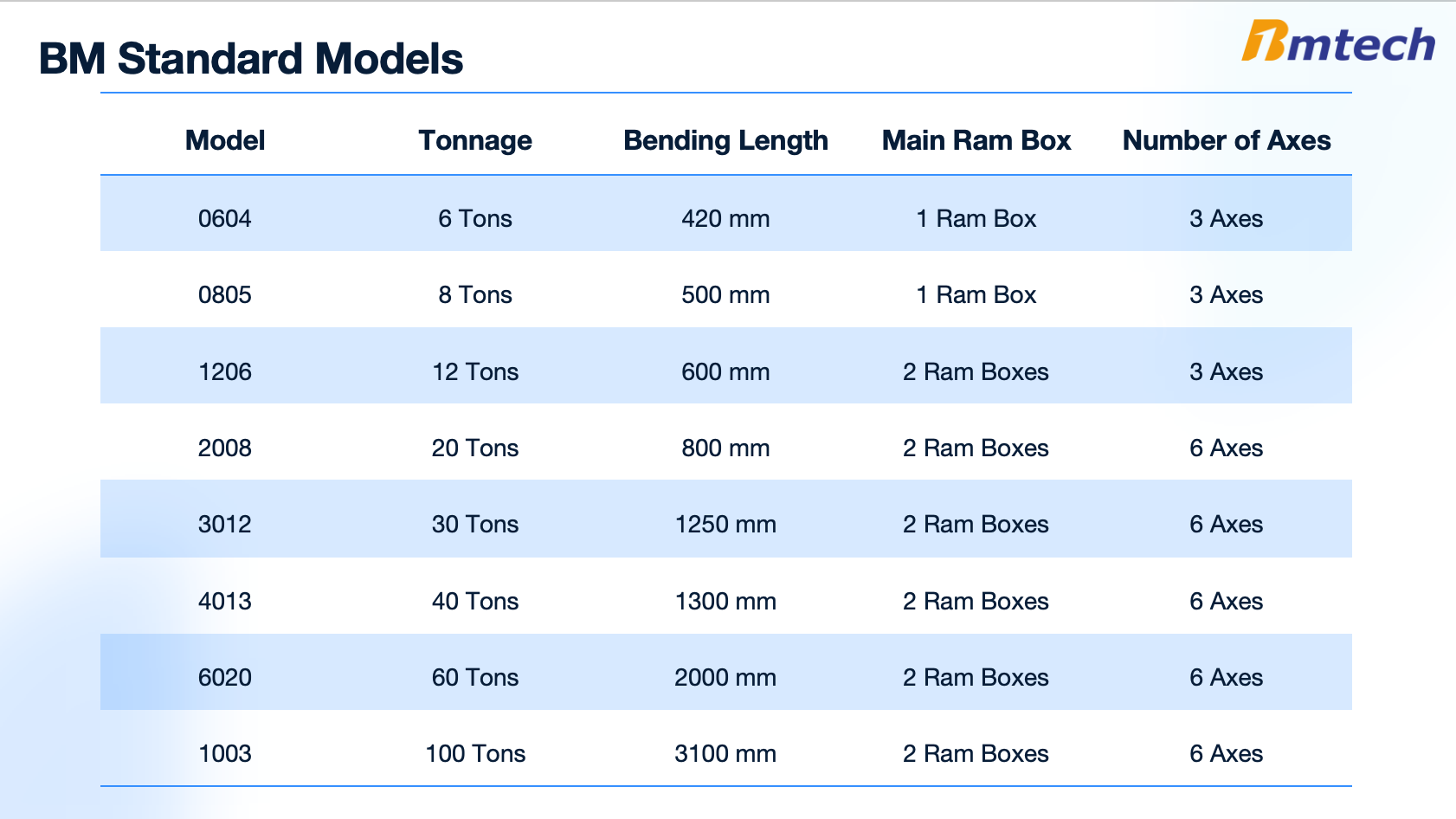Click the 100 Tons cell
The width and height of the screenshot is (1456, 819).
[x=475, y=753]
